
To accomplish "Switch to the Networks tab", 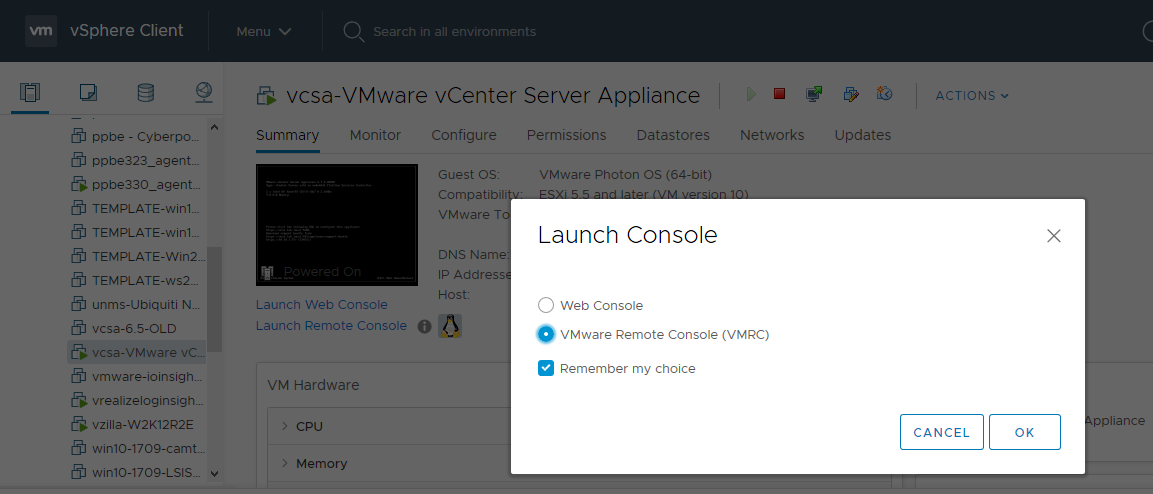I will [772, 135].
